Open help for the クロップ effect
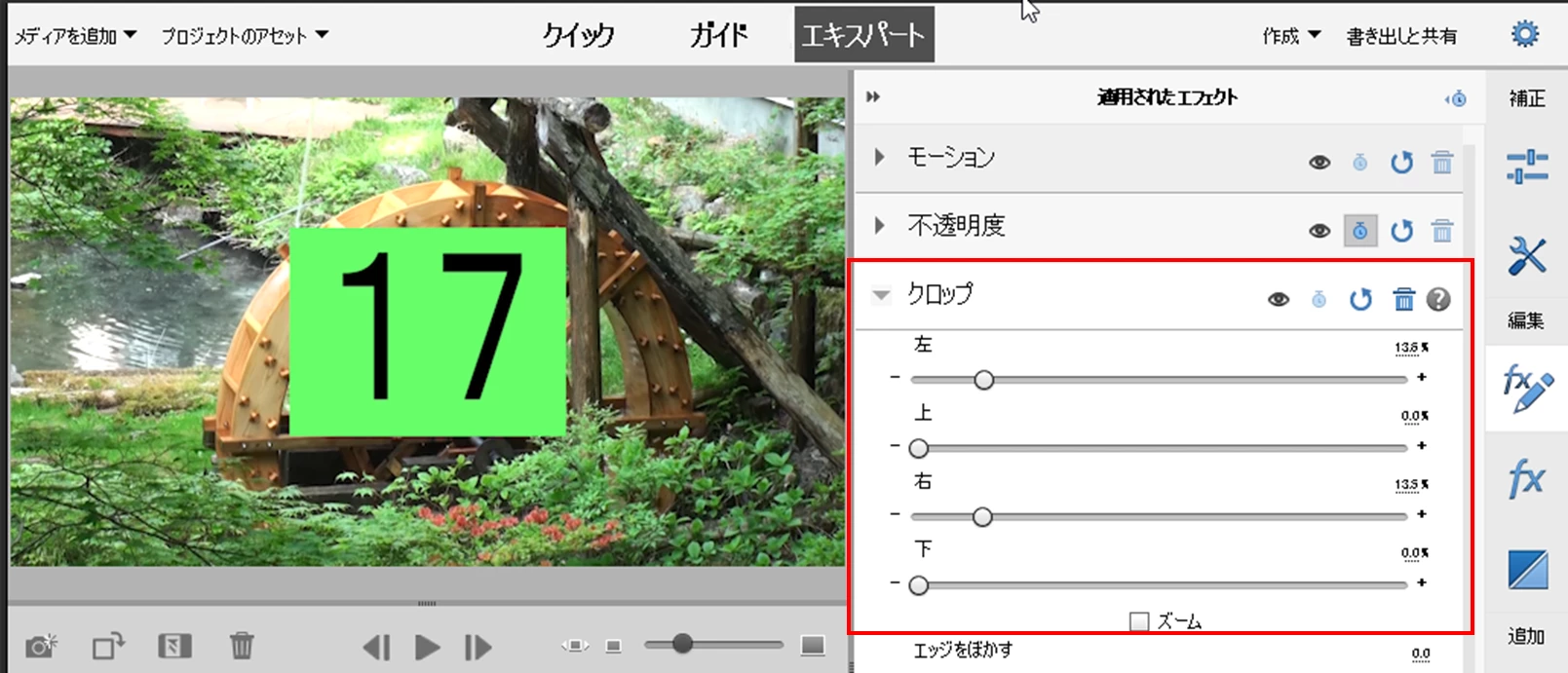 tap(1438, 300)
